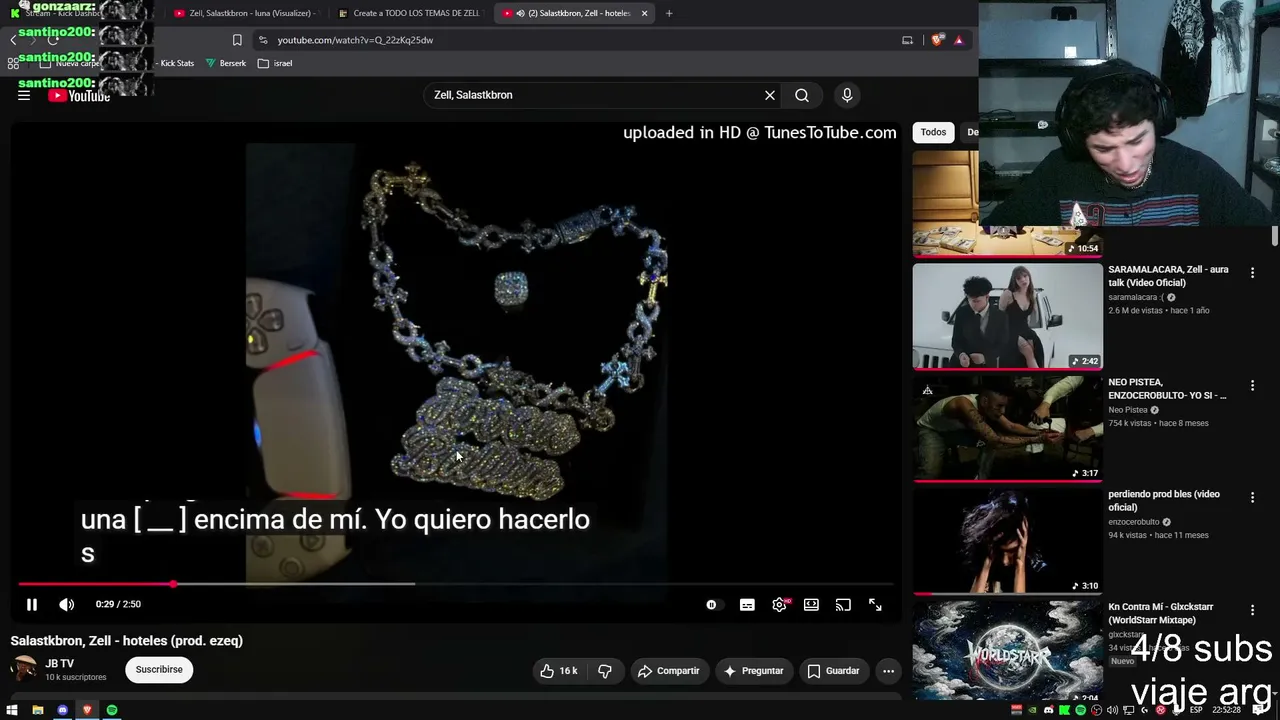The image size is (1280, 720).
Task: Open File Explorer from taskbar
Action: (x=37, y=710)
